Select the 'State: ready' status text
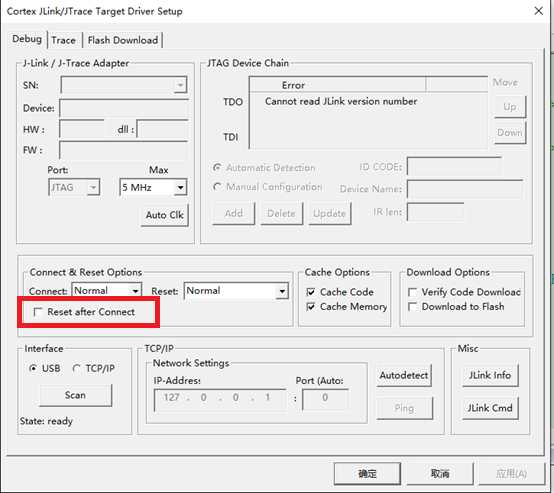The image size is (554, 493). click(x=46, y=421)
